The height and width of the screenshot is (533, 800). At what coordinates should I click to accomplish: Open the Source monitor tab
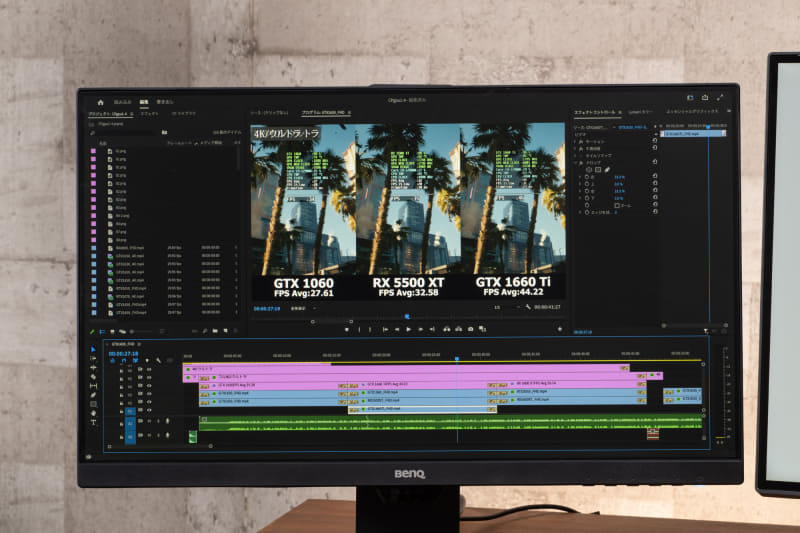(x=269, y=113)
